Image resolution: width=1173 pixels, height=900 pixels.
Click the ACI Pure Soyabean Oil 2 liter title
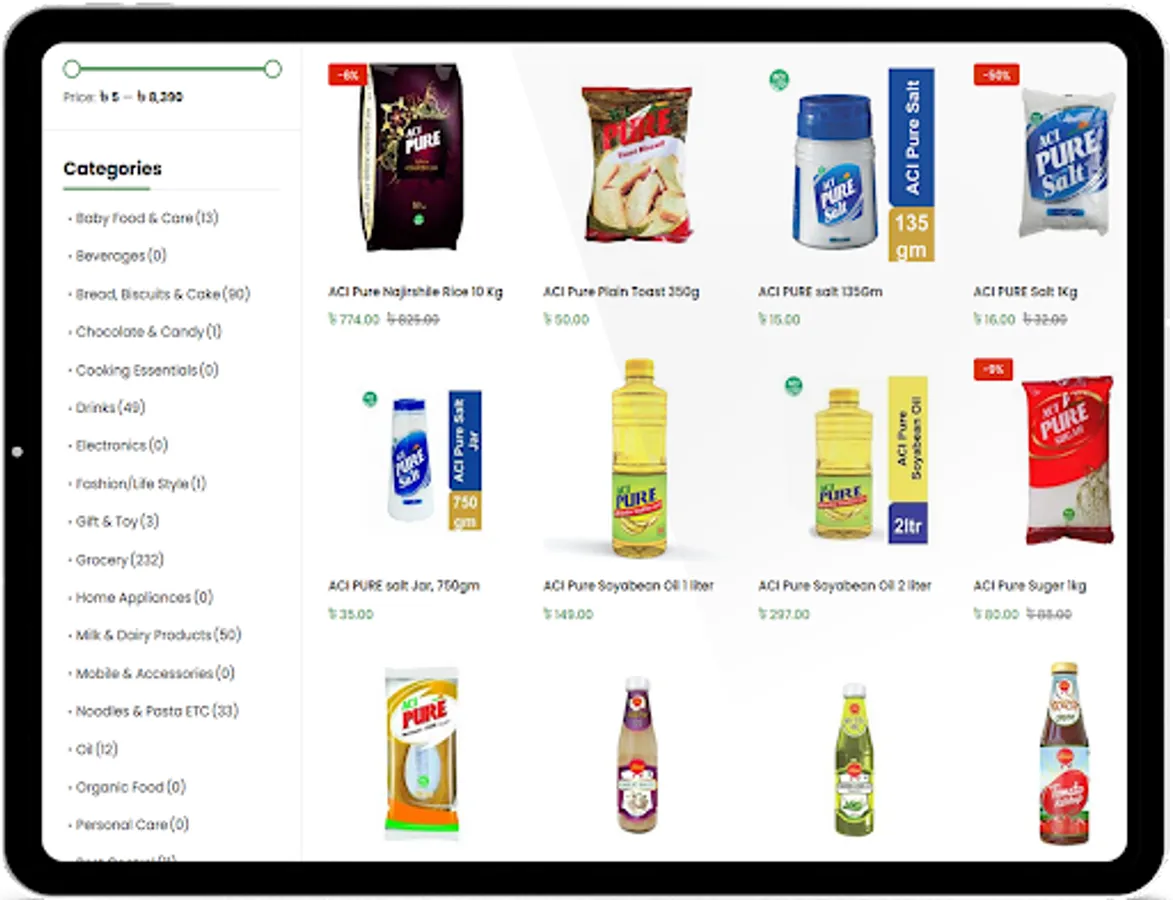(845, 586)
